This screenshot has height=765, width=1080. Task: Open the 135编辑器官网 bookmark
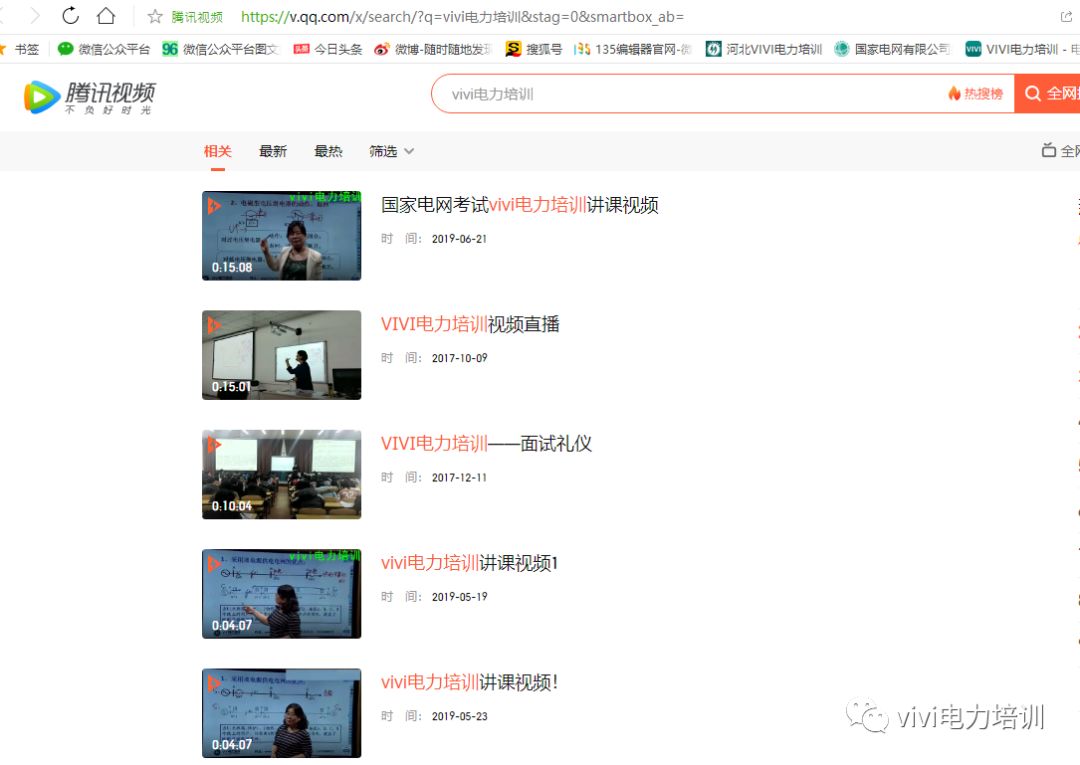tap(632, 49)
